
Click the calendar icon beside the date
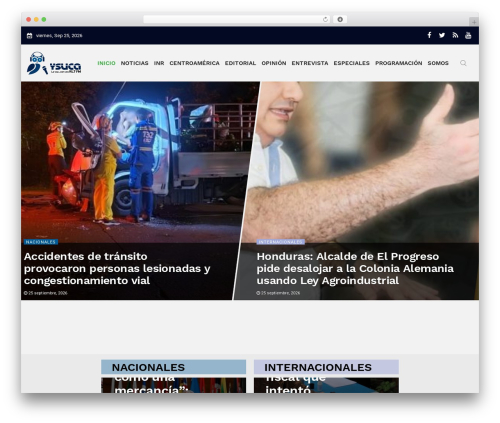pyautogui.click(x=29, y=35)
